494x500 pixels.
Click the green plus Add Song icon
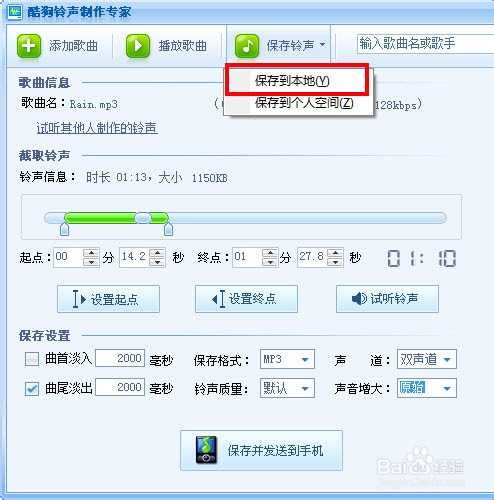pyautogui.click(x=29, y=46)
